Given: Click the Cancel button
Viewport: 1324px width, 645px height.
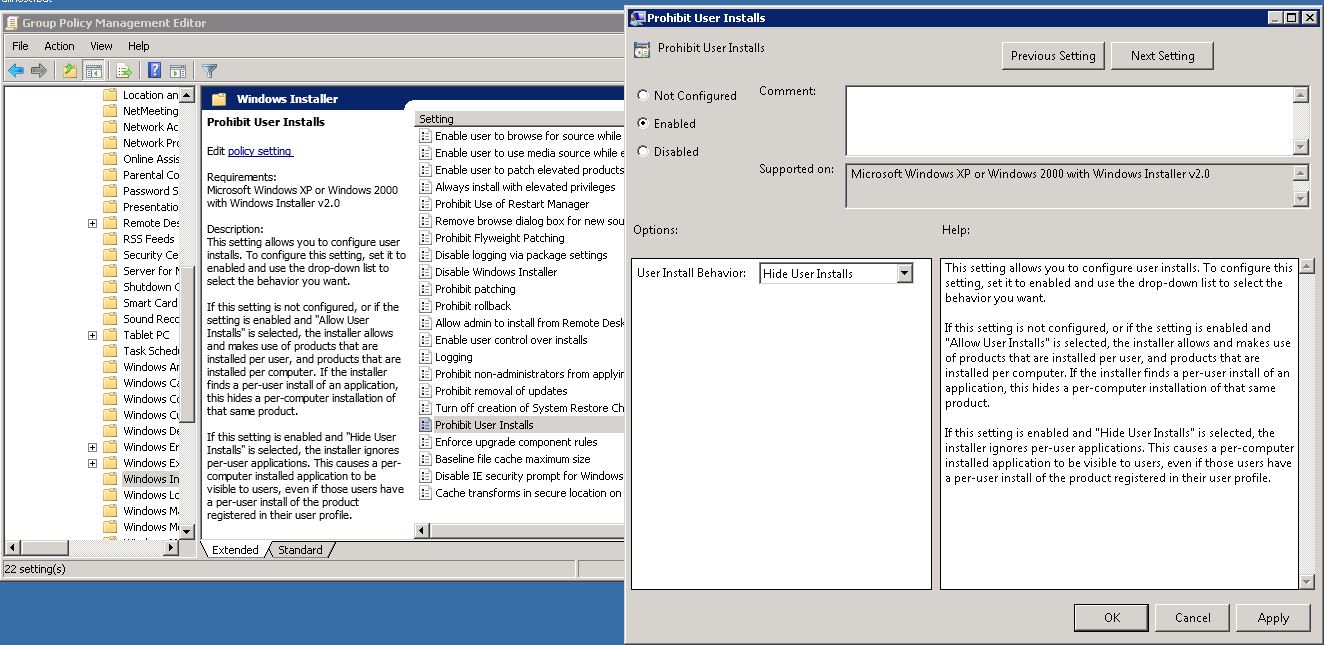Looking at the screenshot, I should pos(1193,618).
